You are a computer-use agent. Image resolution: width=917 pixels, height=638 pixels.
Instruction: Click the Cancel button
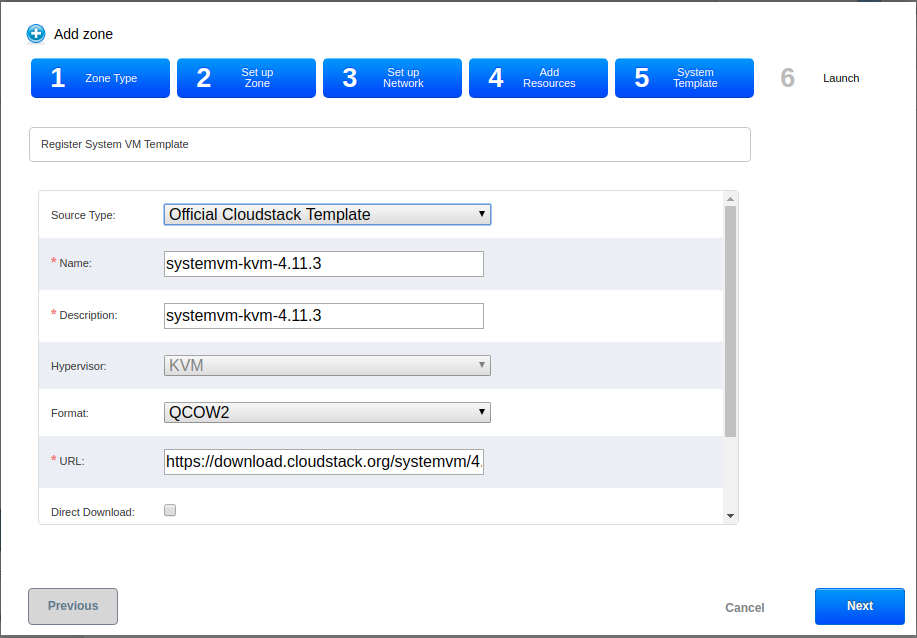coord(744,608)
